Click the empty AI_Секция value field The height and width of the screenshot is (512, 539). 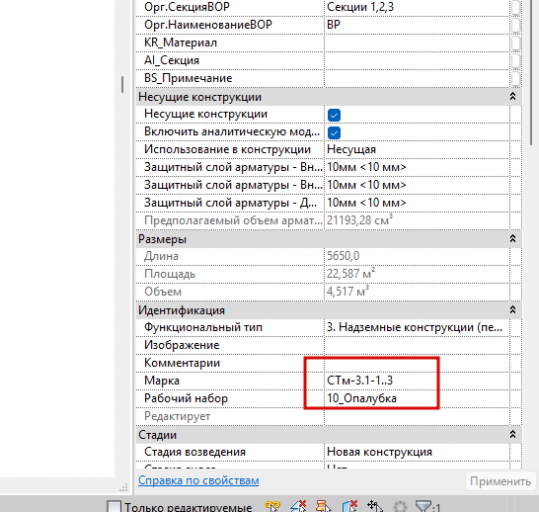click(x=417, y=61)
